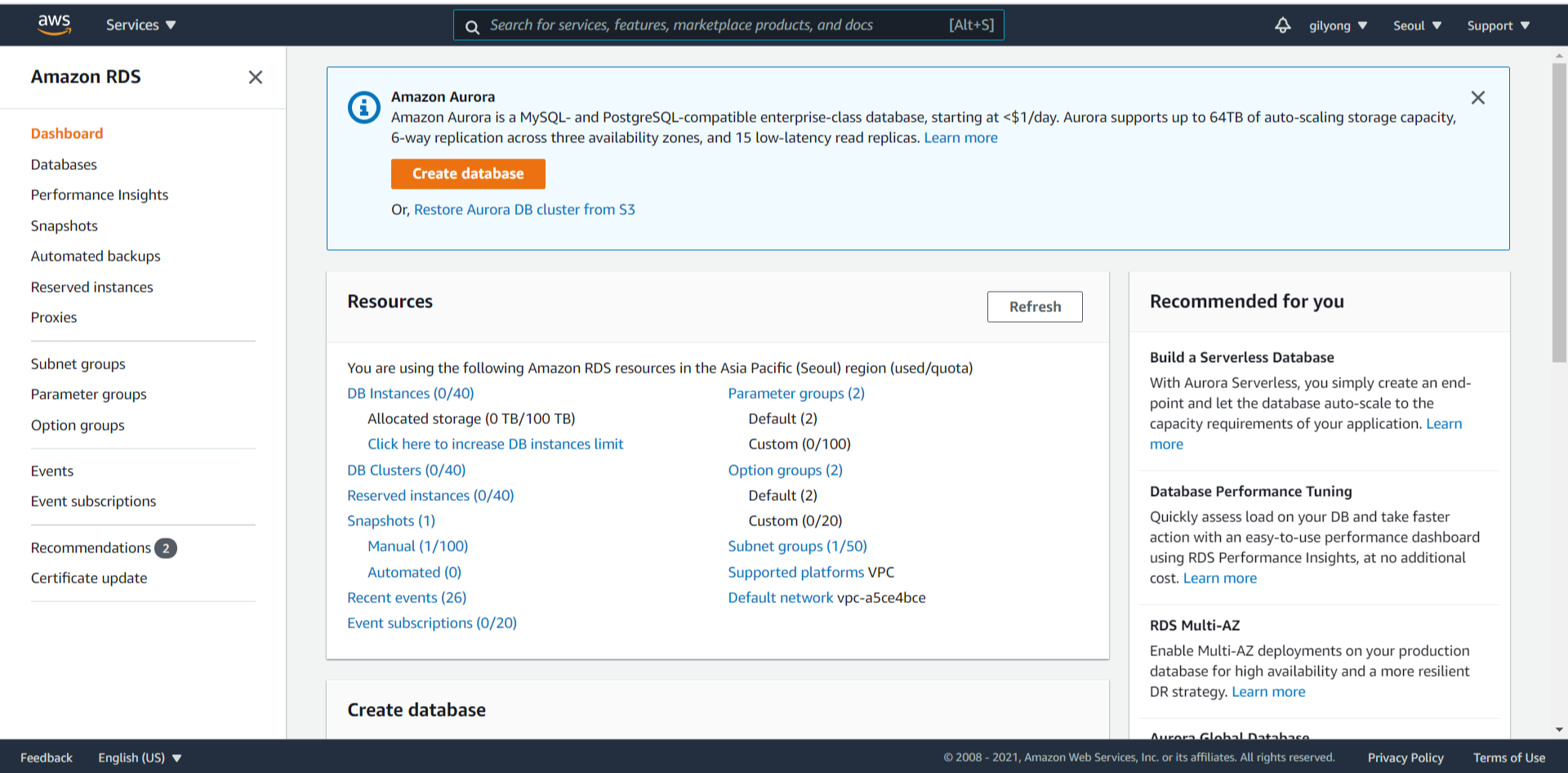
Task: Select Snapshots in the sidebar
Action: pos(65,226)
